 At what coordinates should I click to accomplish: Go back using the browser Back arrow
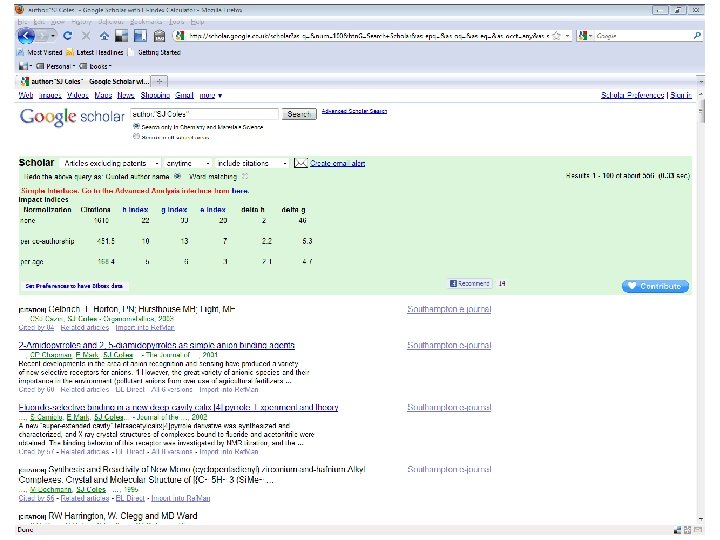(x=26, y=36)
